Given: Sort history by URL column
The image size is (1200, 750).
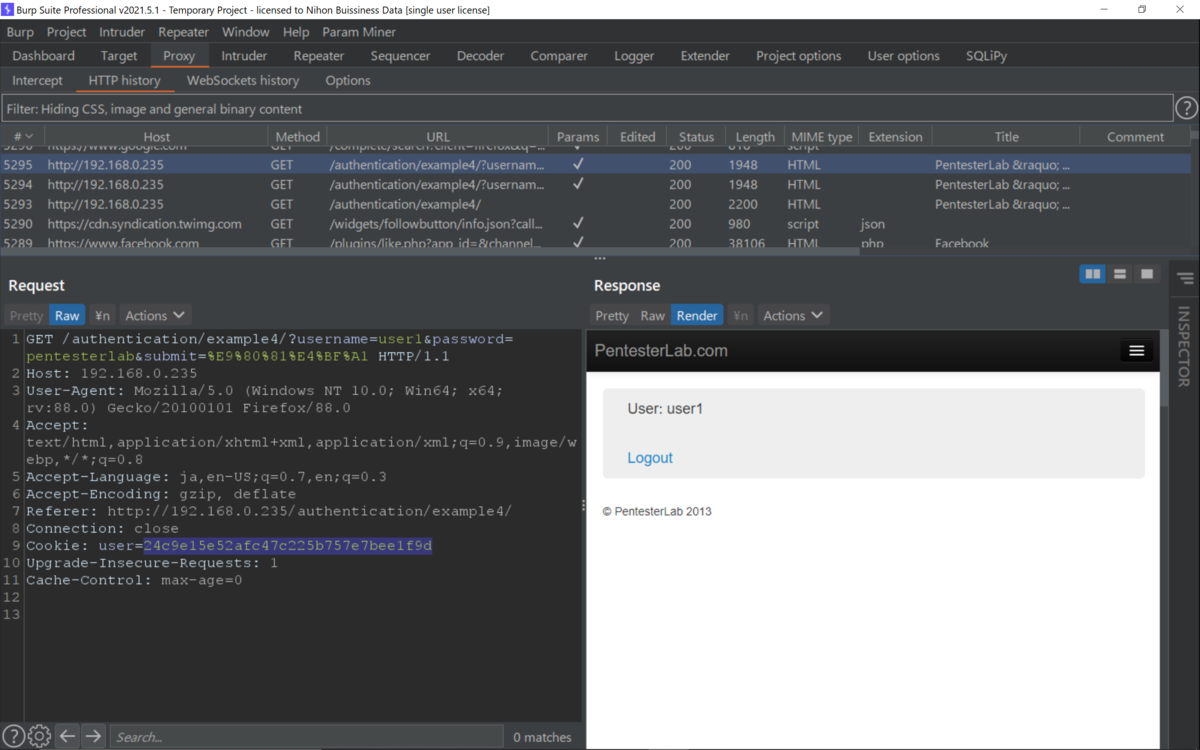Looking at the screenshot, I should point(438,137).
